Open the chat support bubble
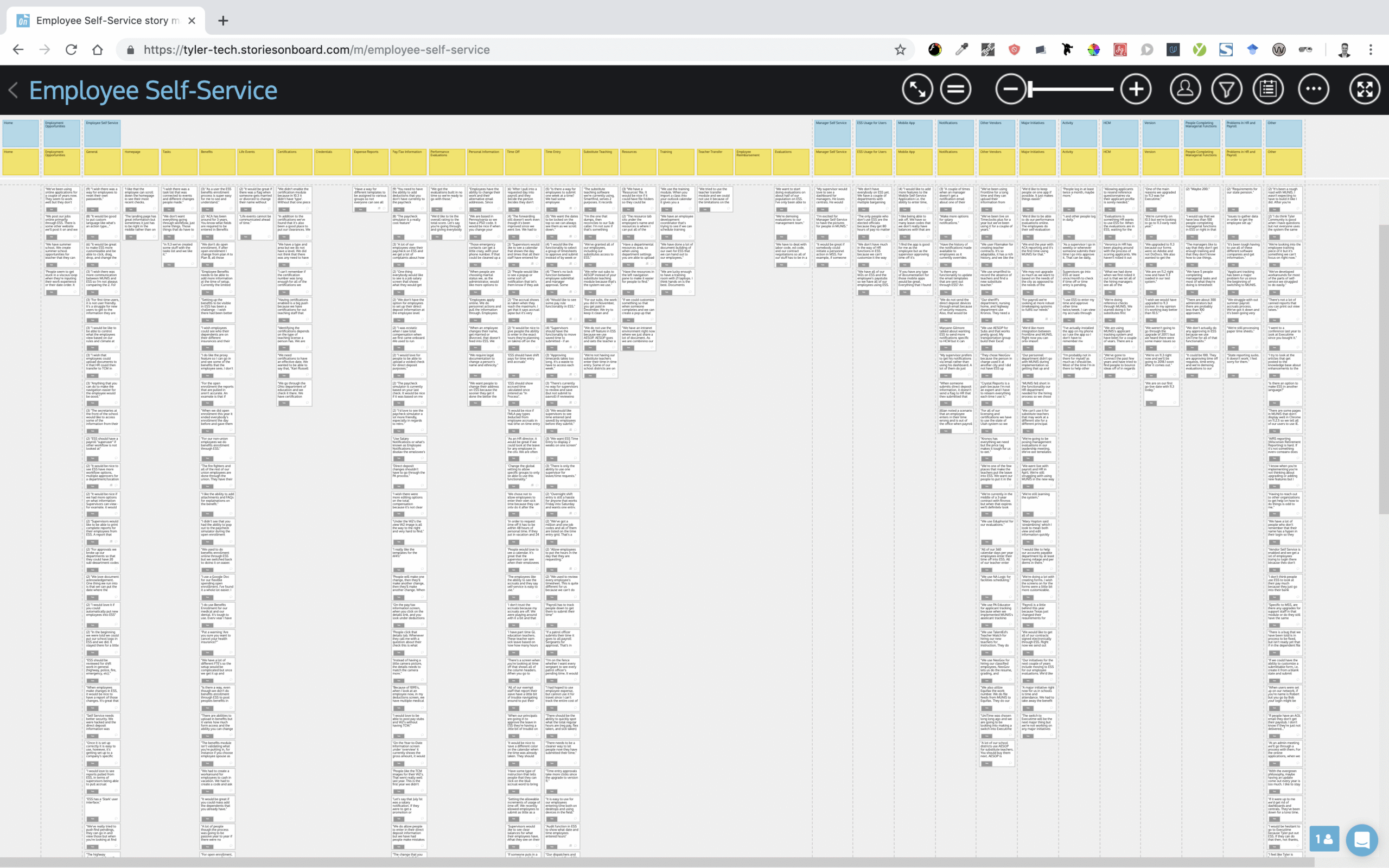Viewport: 1389px width, 868px height. pyautogui.click(x=1361, y=840)
